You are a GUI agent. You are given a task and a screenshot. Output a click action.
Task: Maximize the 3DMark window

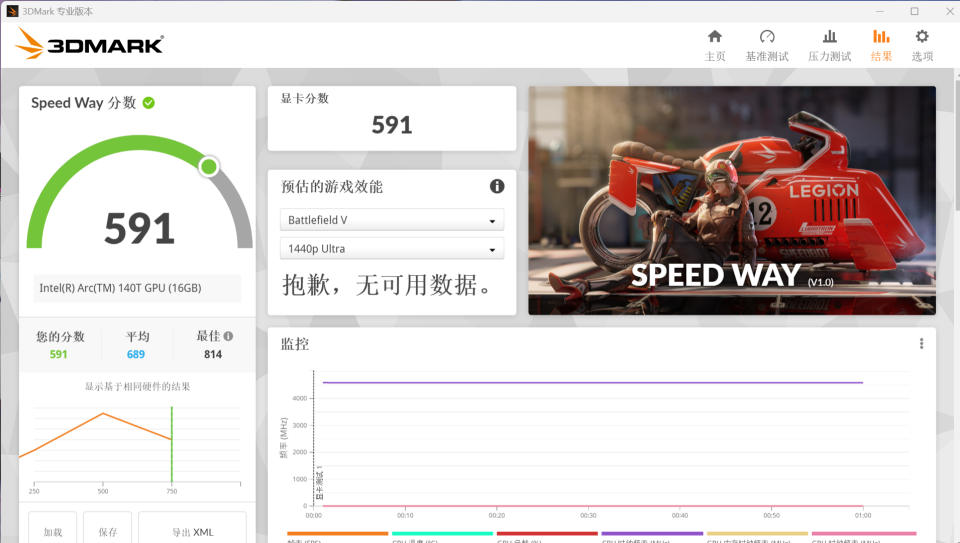[914, 11]
